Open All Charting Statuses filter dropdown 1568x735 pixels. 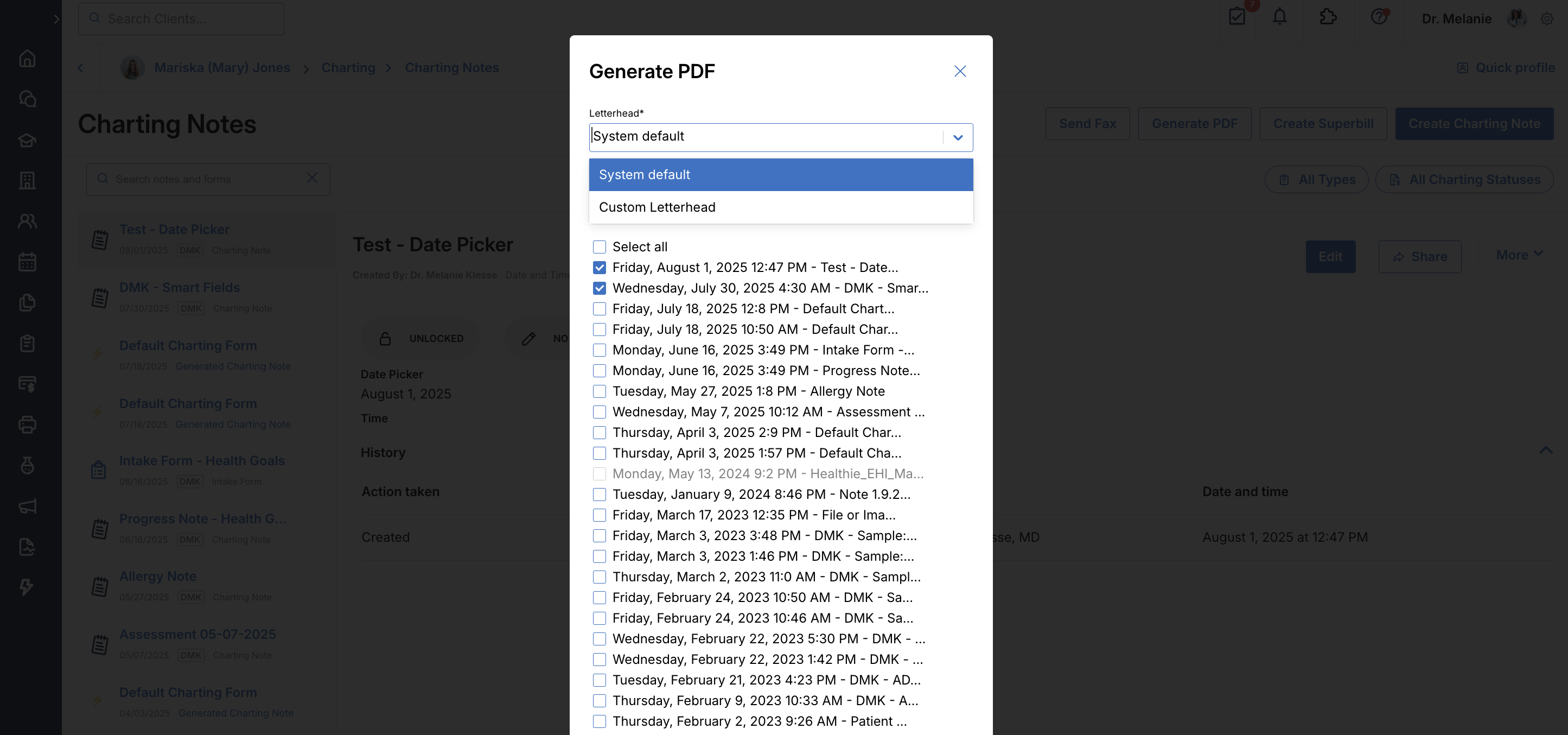click(1464, 180)
